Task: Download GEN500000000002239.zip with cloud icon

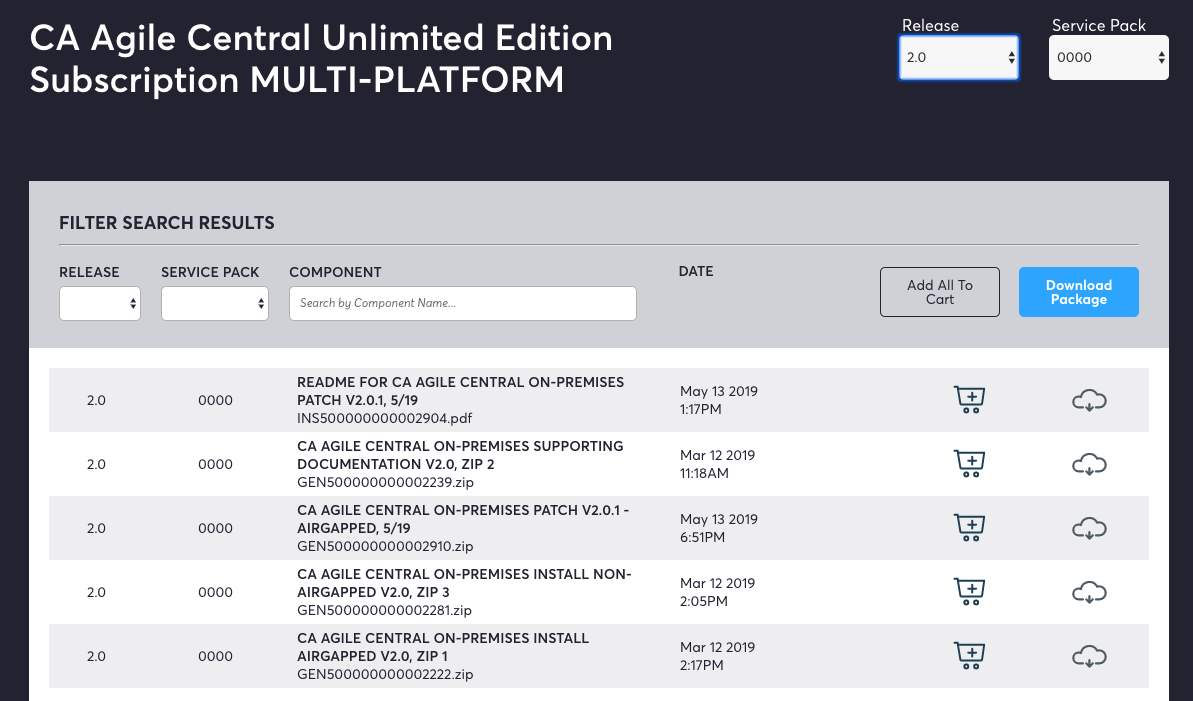Action: click(x=1089, y=464)
